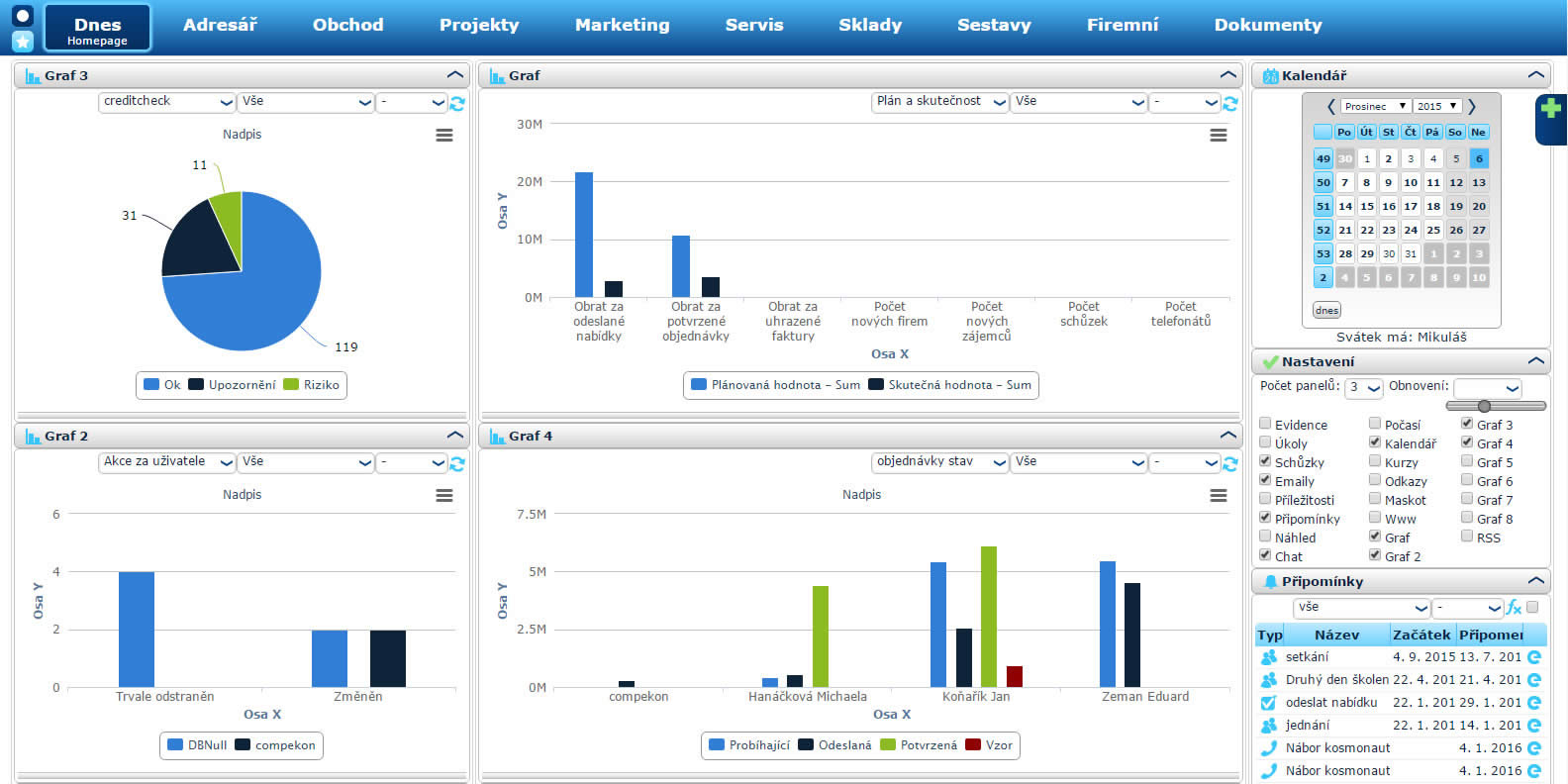
Task: Toggle the Graf 5 checkbox
Action: 1467,461
